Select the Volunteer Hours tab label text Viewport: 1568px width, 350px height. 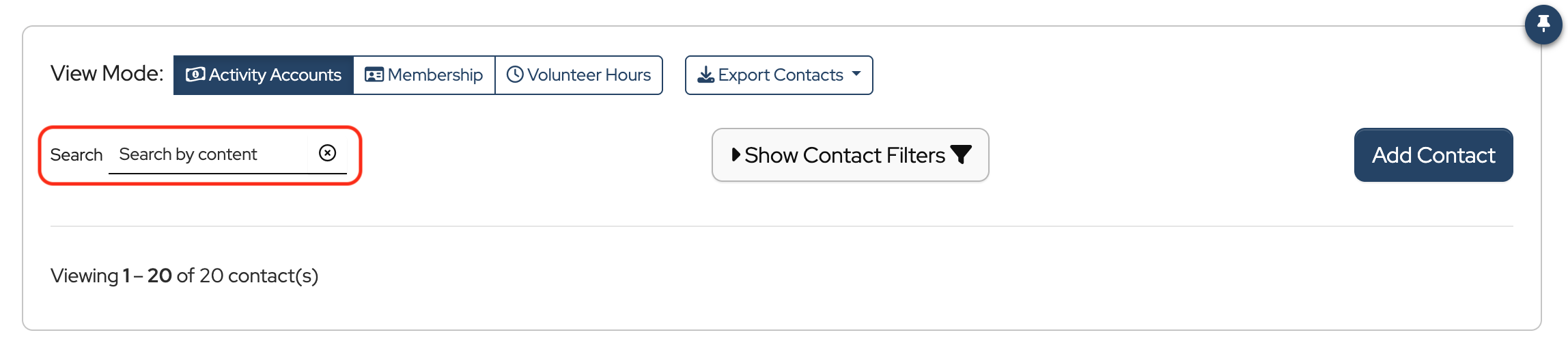tap(589, 75)
